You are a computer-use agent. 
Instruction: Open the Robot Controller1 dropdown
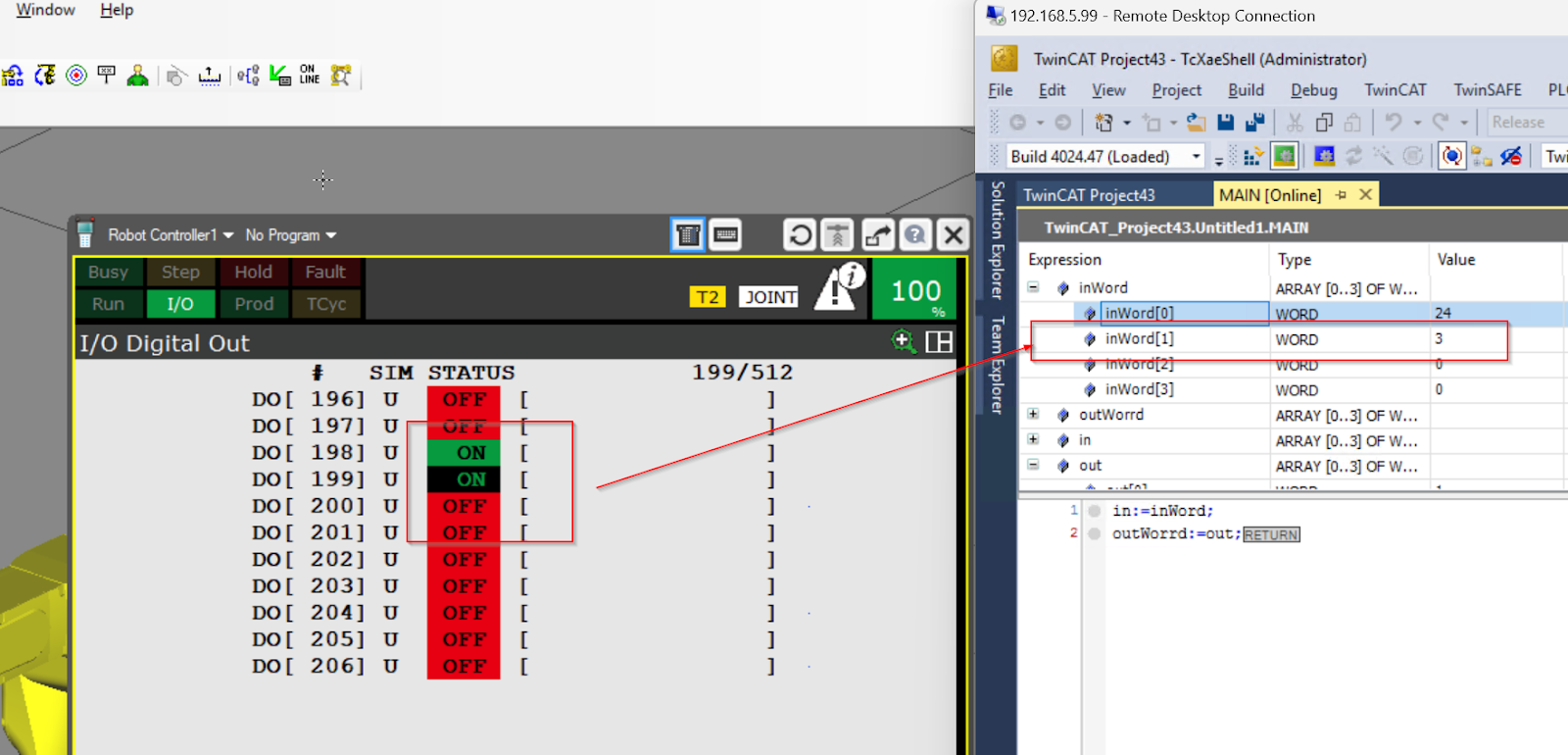click(171, 235)
